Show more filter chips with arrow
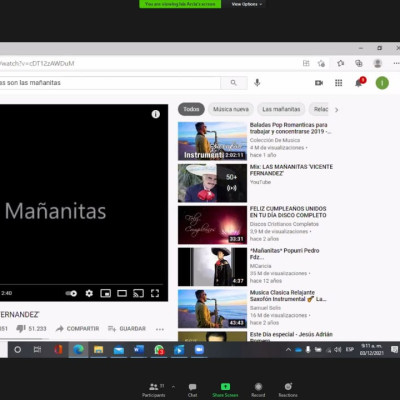Screen dimensions: 400x400 [336, 110]
